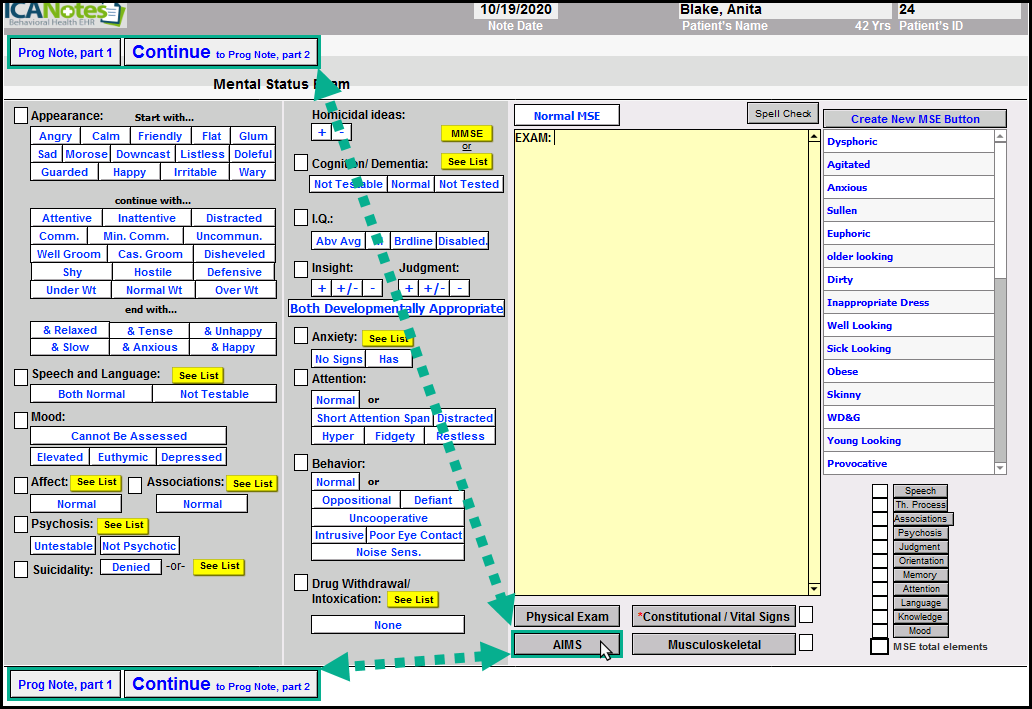Viewport: 1032px width, 709px height.
Task: Click the yellow MMSE button
Action: coord(466,134)
